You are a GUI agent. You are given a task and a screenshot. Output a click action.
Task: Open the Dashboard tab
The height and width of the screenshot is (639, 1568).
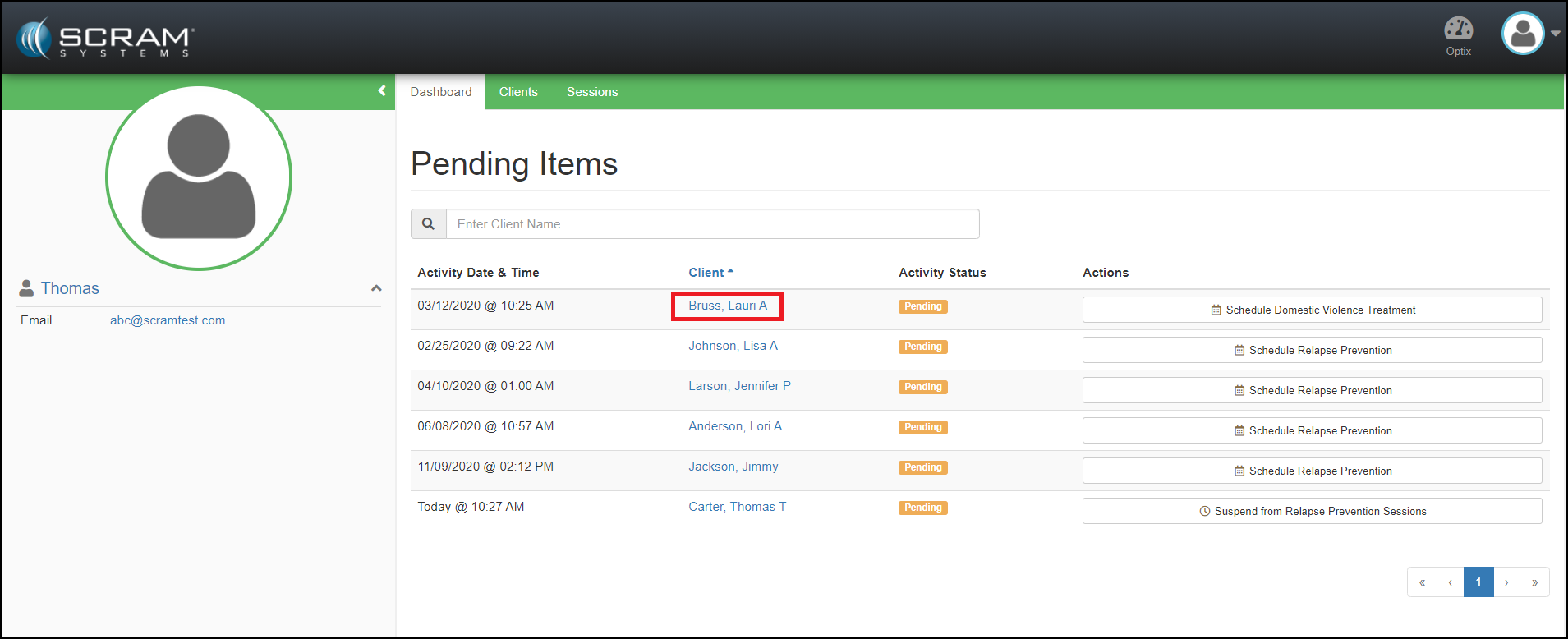point(441,92)
